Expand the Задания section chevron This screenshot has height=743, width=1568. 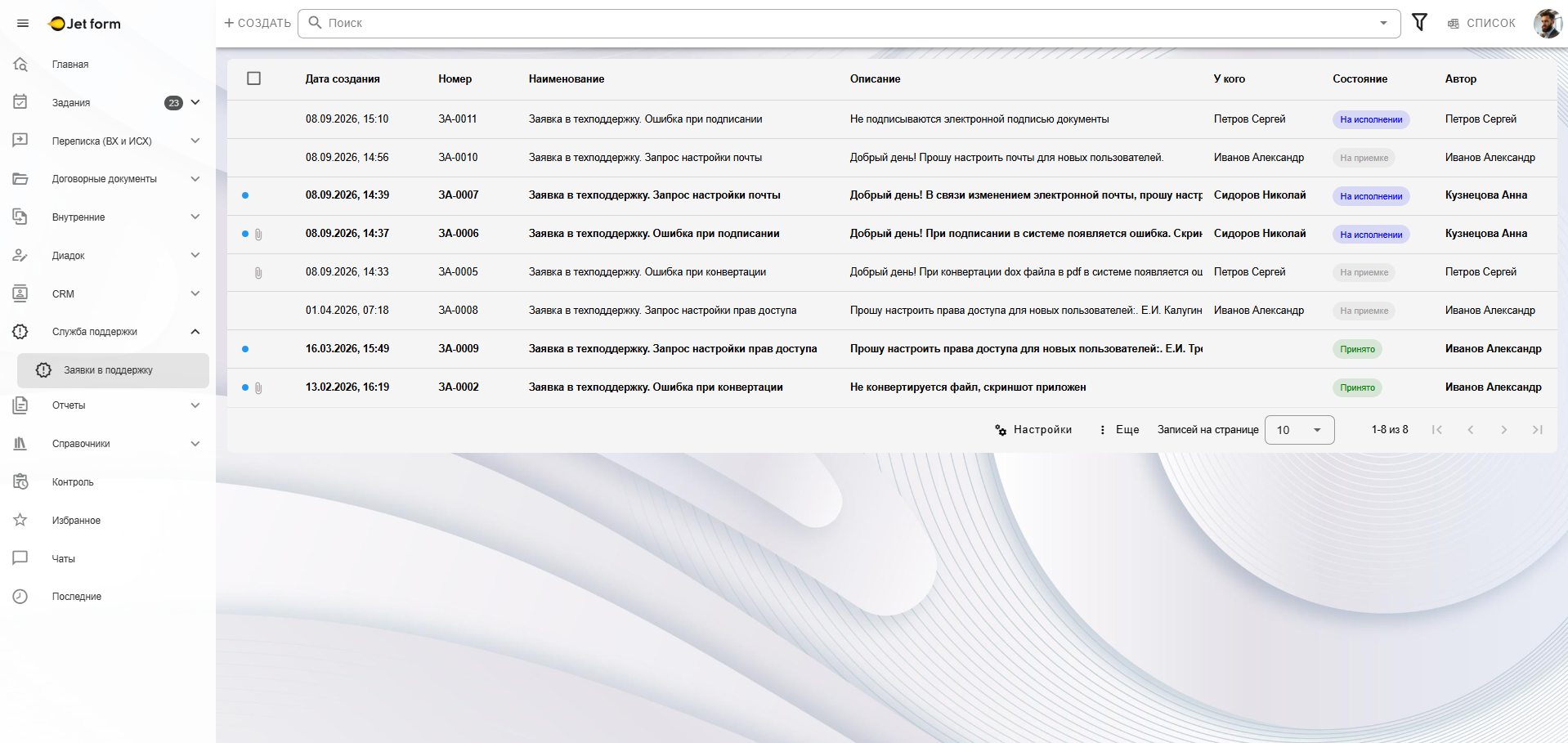195,102
